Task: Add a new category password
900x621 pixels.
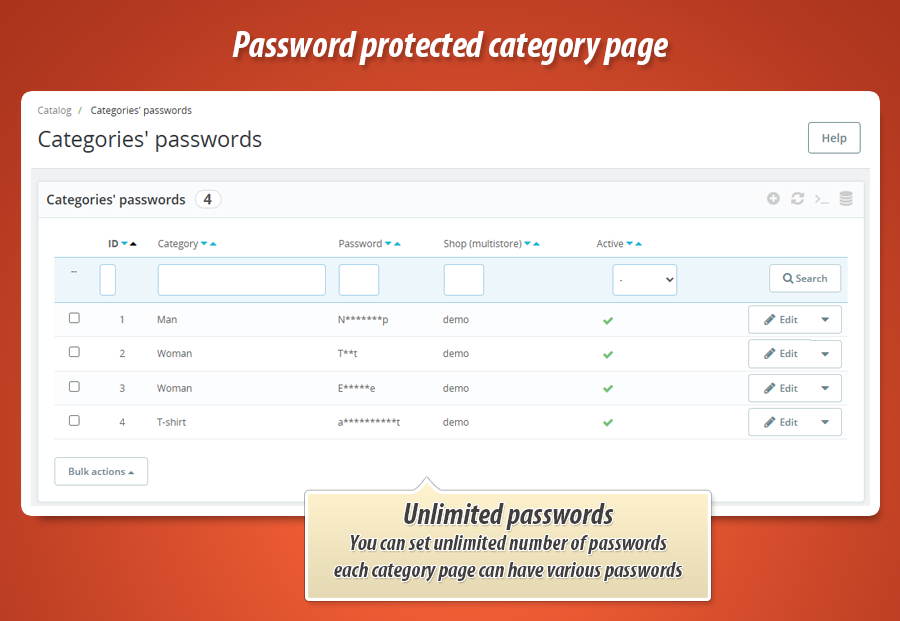Action: [x=773, y=199]
